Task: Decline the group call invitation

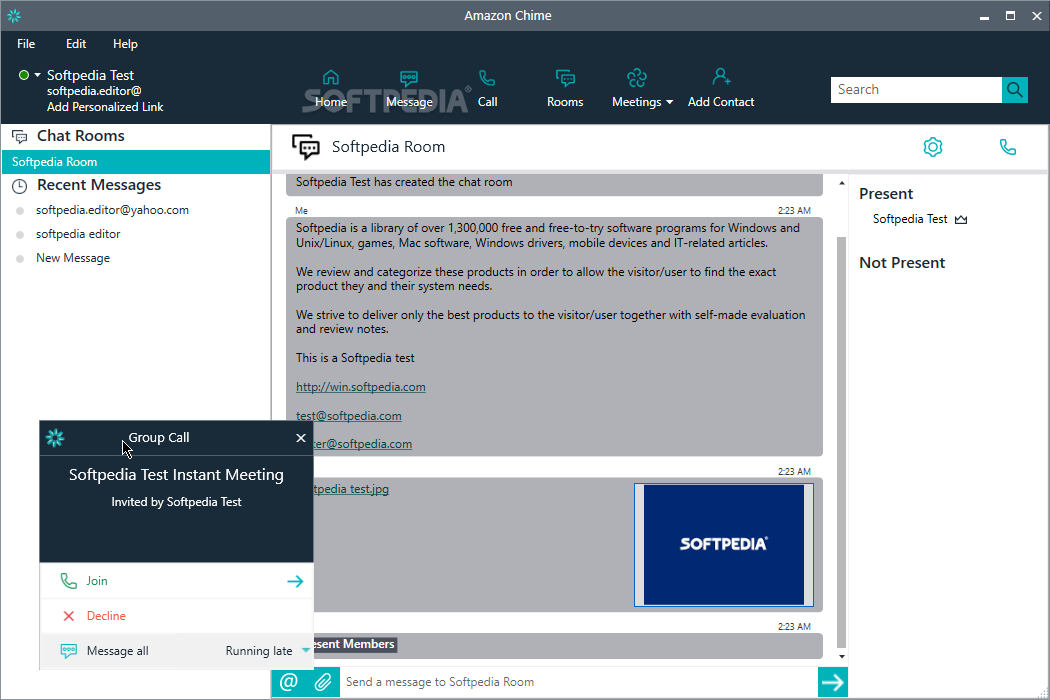Action: tap(177, 616)
